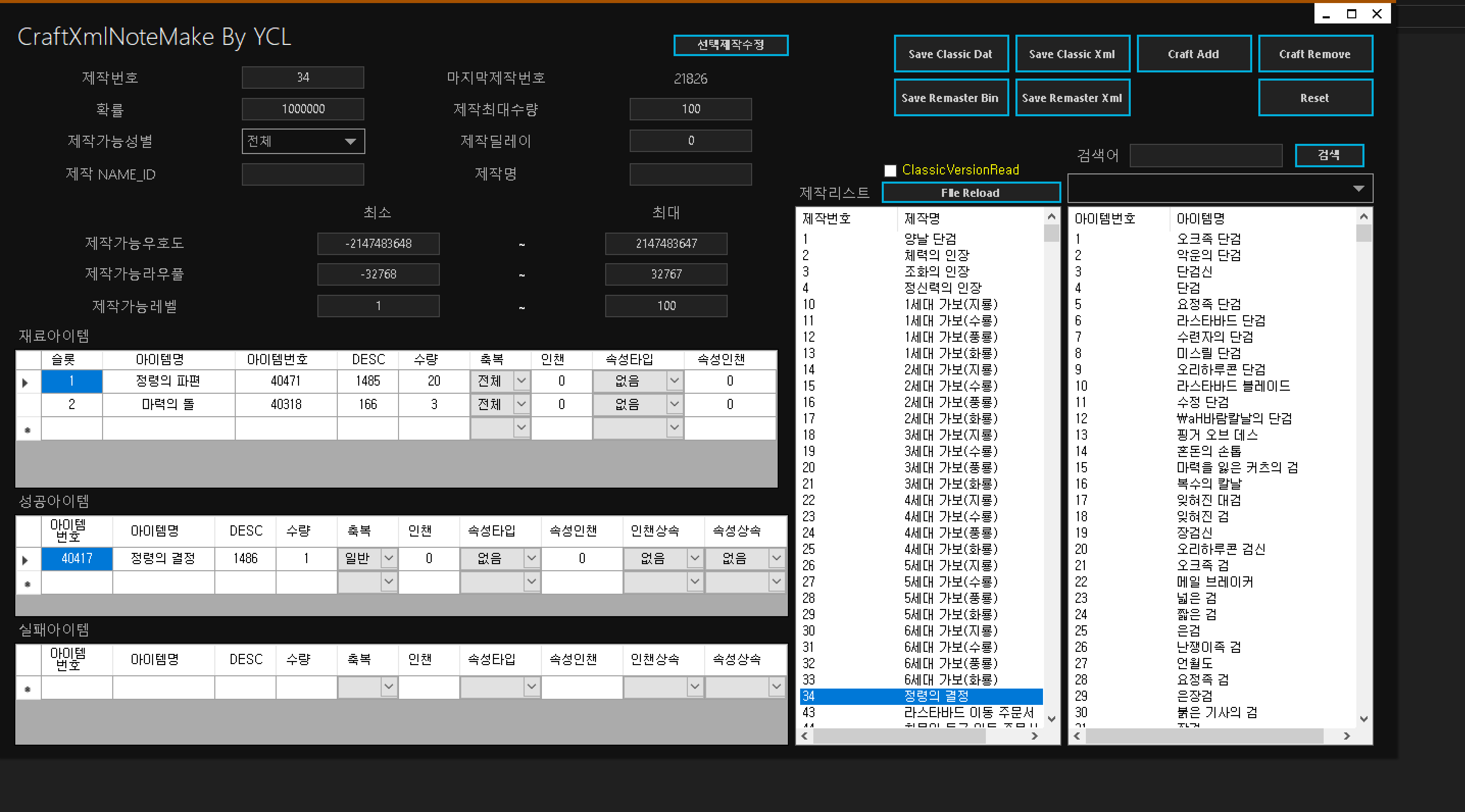Close the CraftXmlNoteMake window
This screenshot has width=1465, height=812.
click(x=1377, y=14)
